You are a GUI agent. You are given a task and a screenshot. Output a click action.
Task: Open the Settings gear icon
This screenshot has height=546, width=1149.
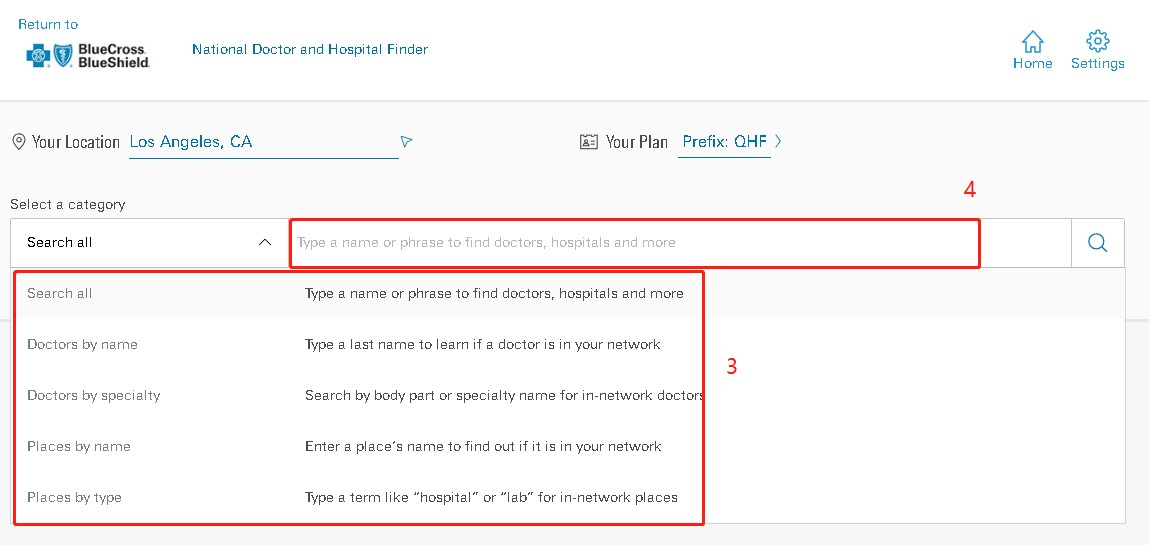(1097, 41)
